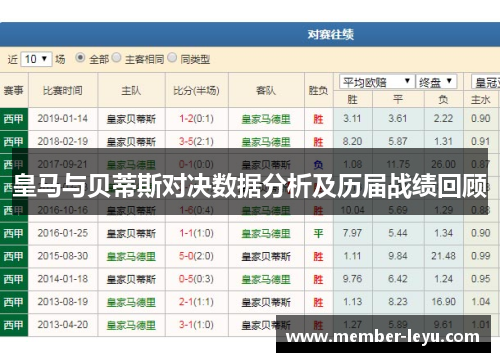500x362 pixels.
Task: Select the date 2015-08-30
Action: click(63, 256)
